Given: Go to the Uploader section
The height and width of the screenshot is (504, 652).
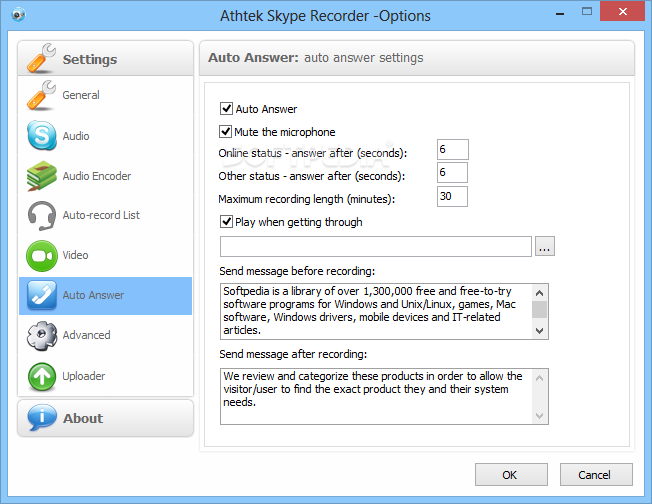Looking at the screenshot, I should [84, 376].
